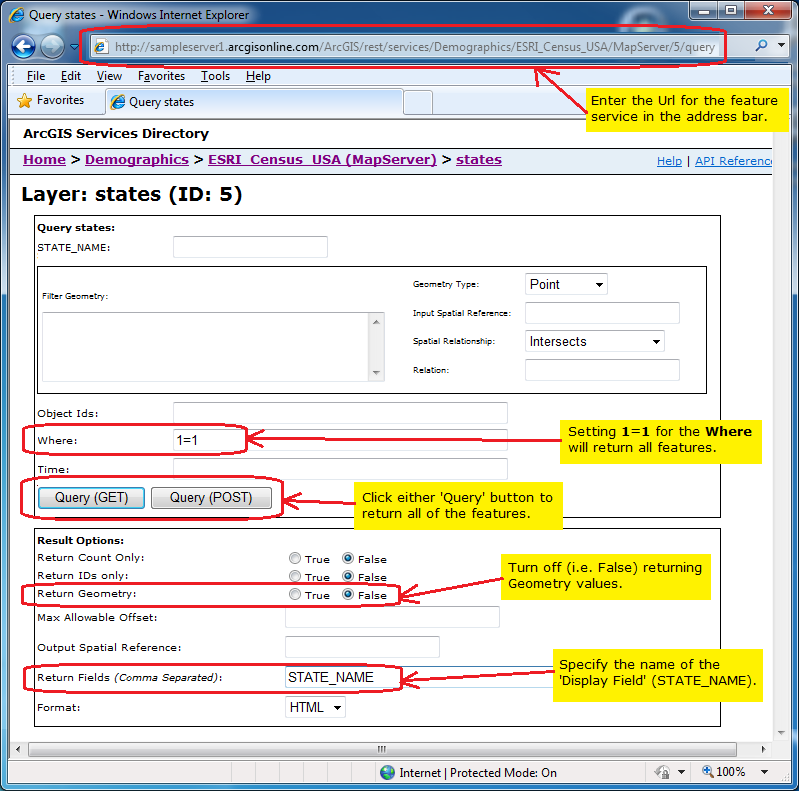Click the Output Spatial Reference field
The width and height of the screenshot is (799, 792).
tap(362, 647)
